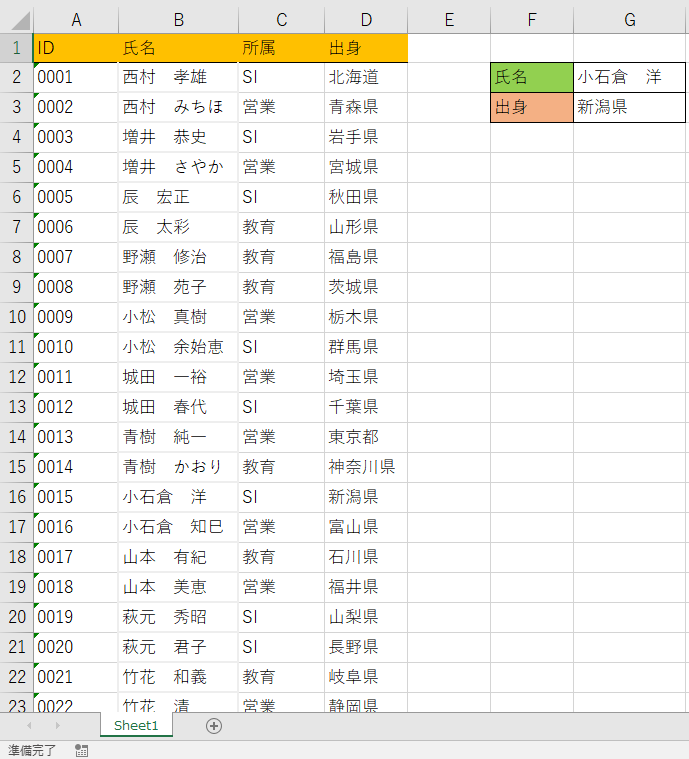Image resolution: width=689 pixels, height=759 pixels.
Task: Click cell 長野県
Action: [366, 648]
